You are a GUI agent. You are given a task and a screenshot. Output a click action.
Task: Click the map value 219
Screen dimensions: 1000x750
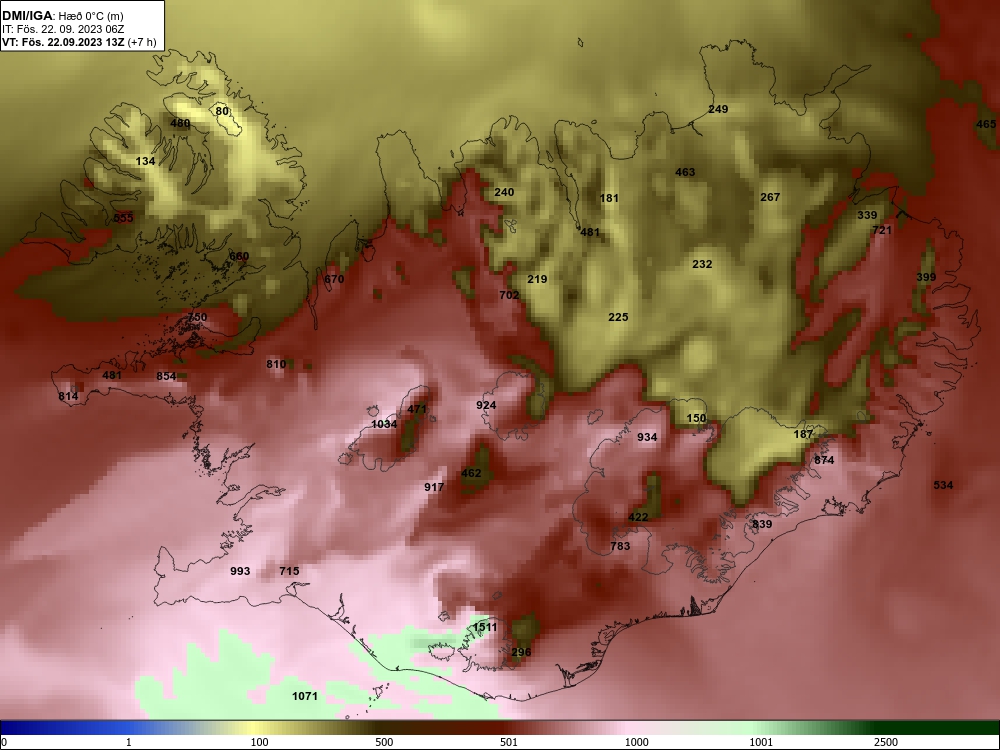(537, 279)
